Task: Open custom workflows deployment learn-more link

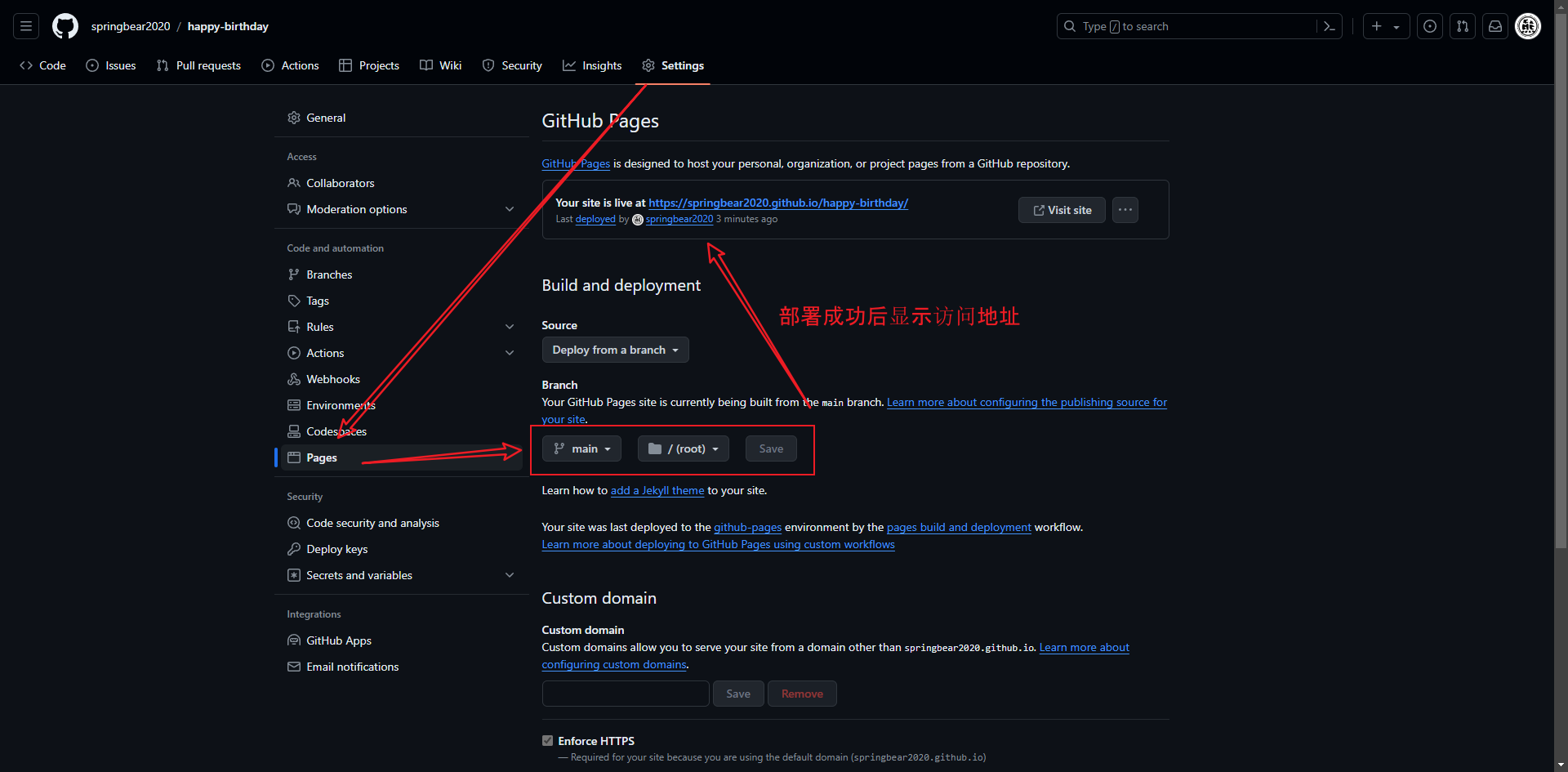Action: (x=718, y=545)
